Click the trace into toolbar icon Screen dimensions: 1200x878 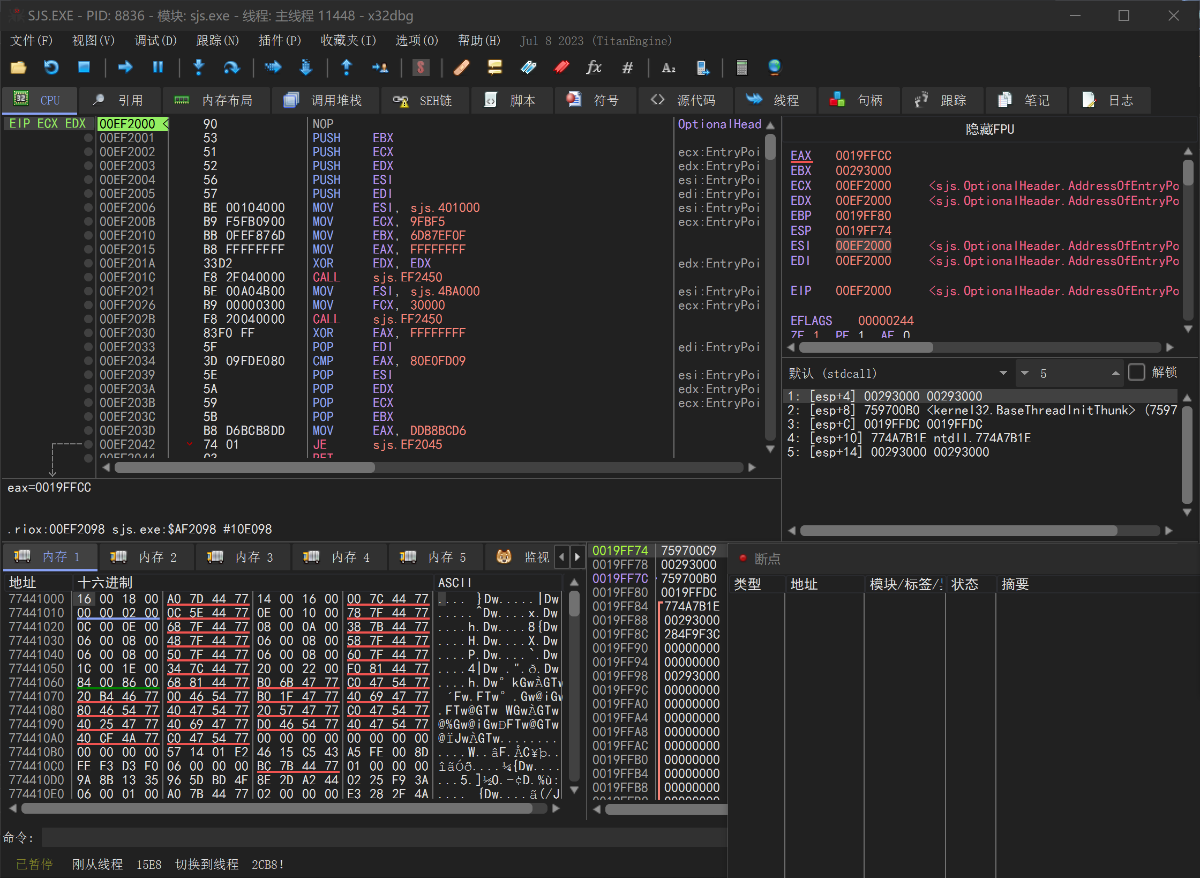click(273, 67)
